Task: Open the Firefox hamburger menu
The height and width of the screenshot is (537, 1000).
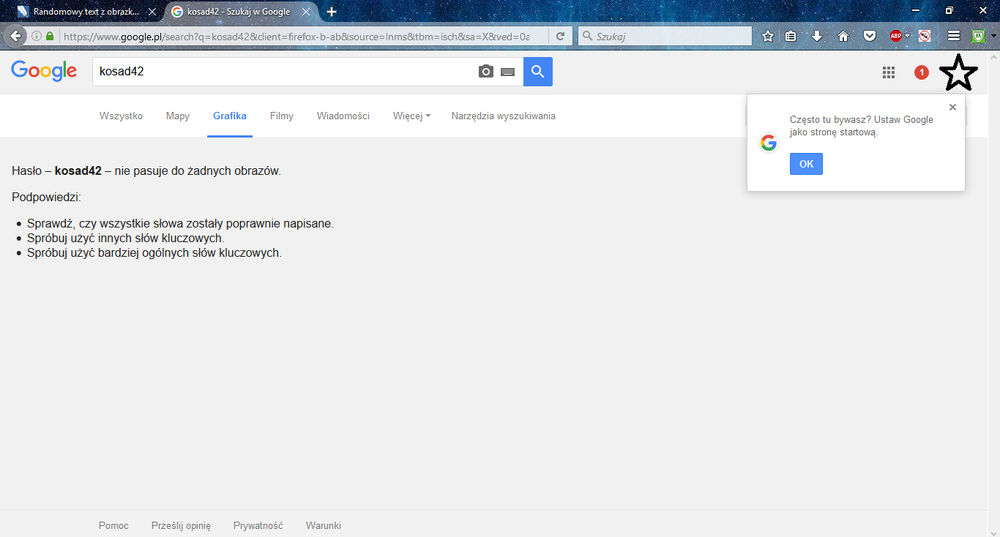Action: [x=953, y=36]
